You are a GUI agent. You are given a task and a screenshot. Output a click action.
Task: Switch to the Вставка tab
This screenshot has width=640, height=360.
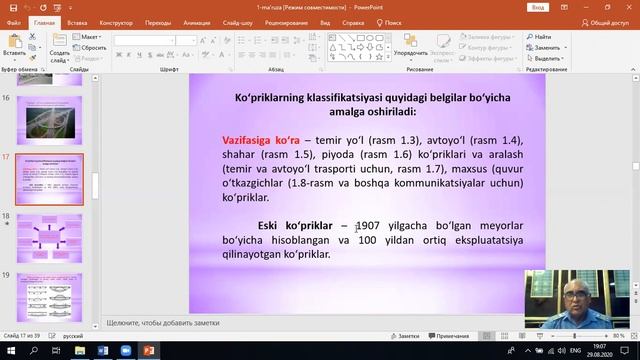click(x=77, y=23)
